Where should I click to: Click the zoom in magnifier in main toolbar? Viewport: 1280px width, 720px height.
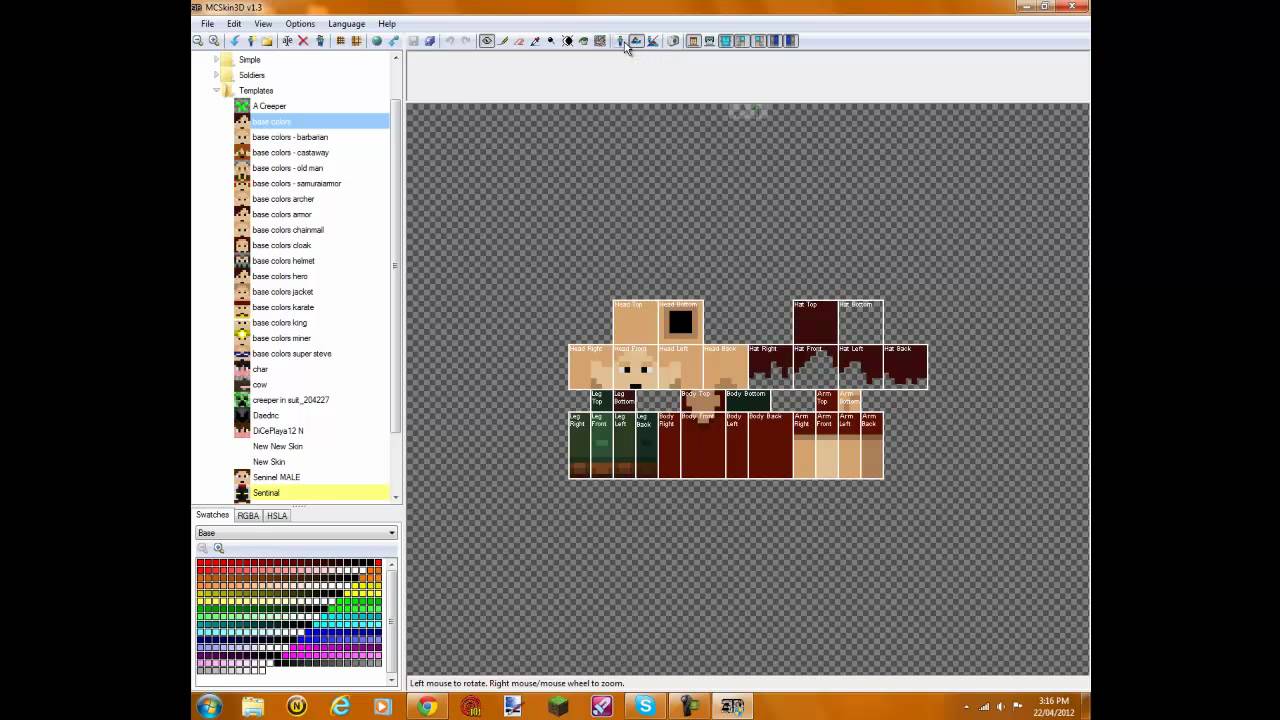click(213, 41)
